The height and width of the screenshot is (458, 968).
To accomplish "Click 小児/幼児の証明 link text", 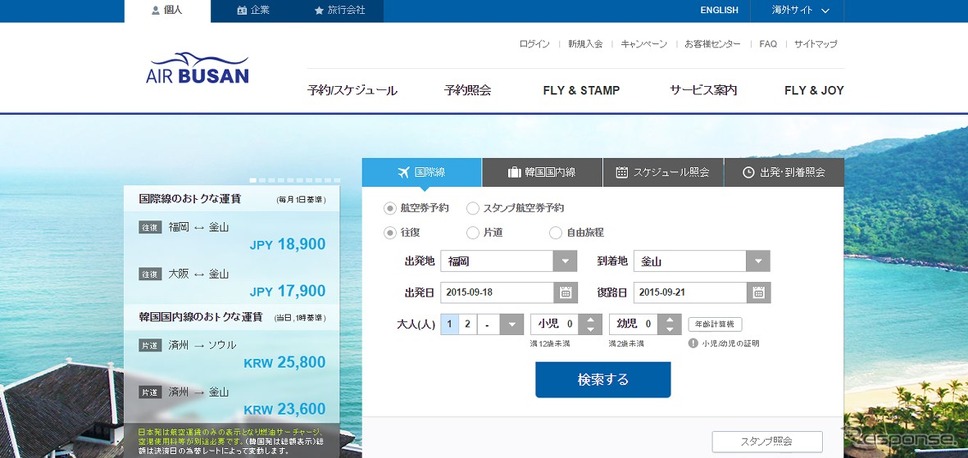I will click(730, 344).
